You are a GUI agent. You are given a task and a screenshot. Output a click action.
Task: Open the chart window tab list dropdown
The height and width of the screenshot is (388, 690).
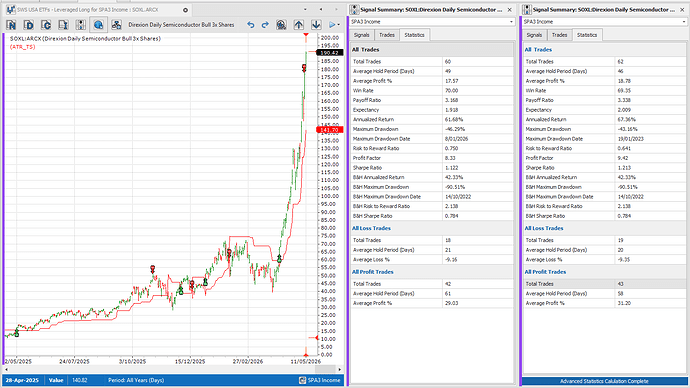[305, 10]
